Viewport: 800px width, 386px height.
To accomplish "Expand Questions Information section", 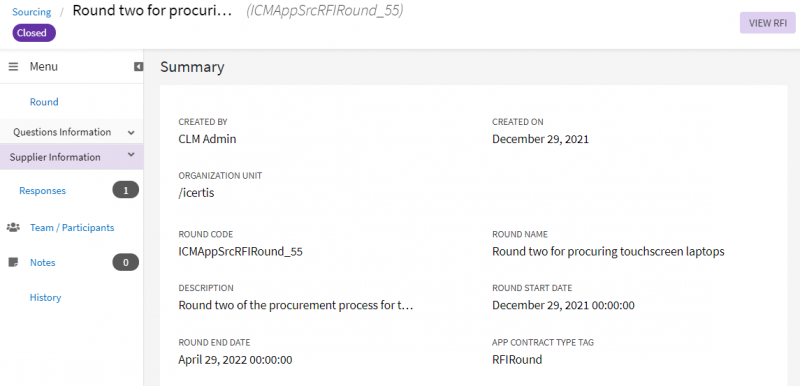I will [x=131, y=133].
